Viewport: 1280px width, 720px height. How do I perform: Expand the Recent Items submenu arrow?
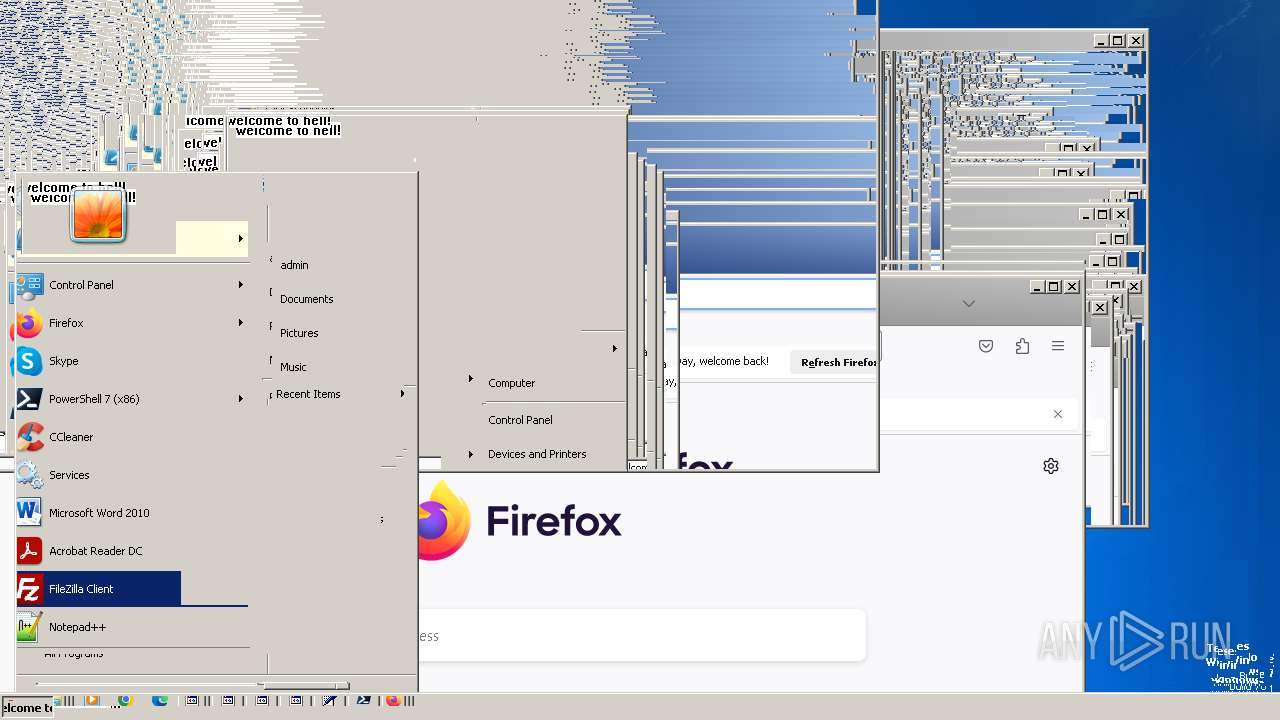tap(402, 394)
